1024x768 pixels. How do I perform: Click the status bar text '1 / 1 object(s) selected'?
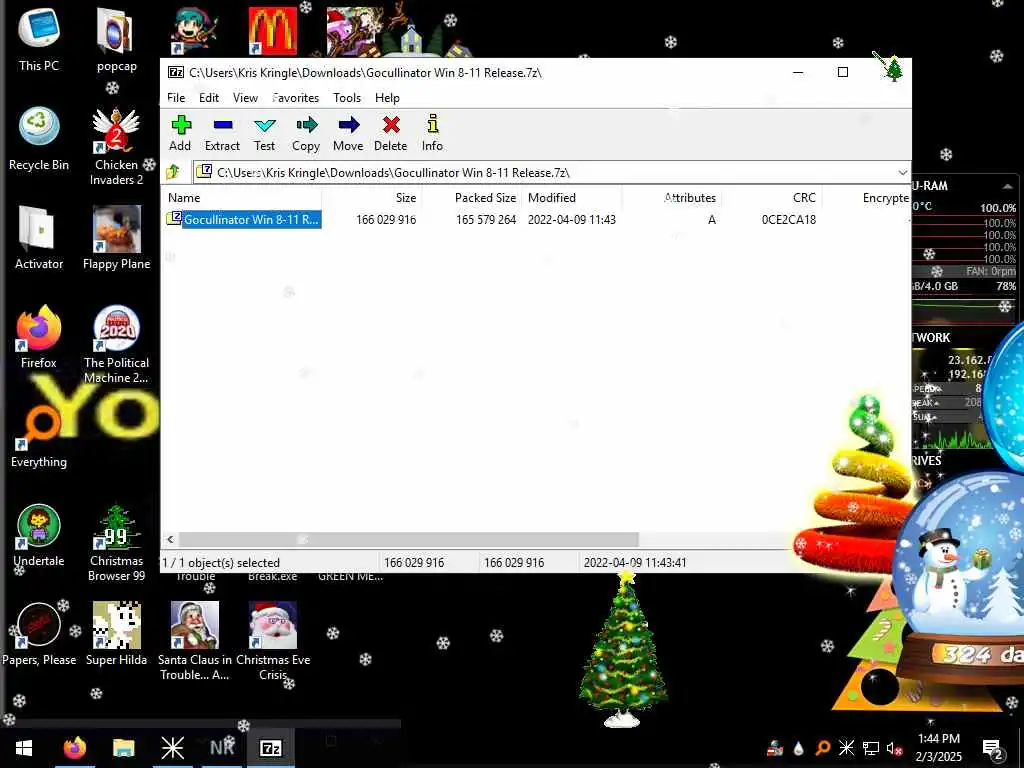point(221,563)
